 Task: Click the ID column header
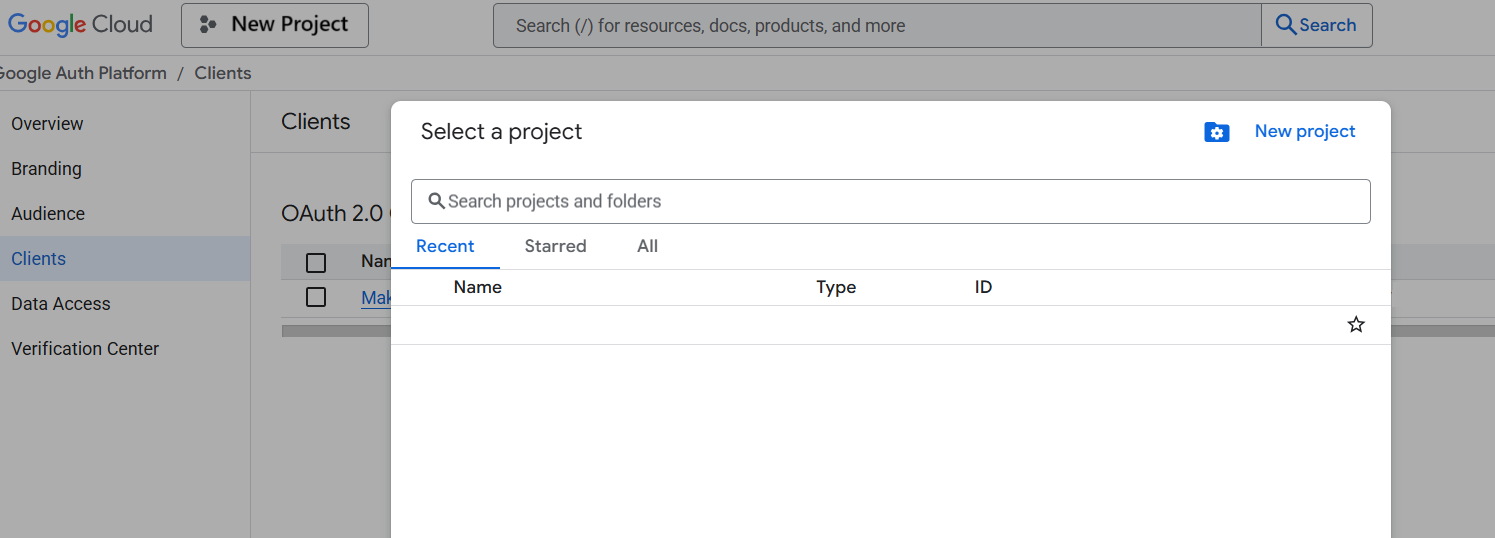983,287
